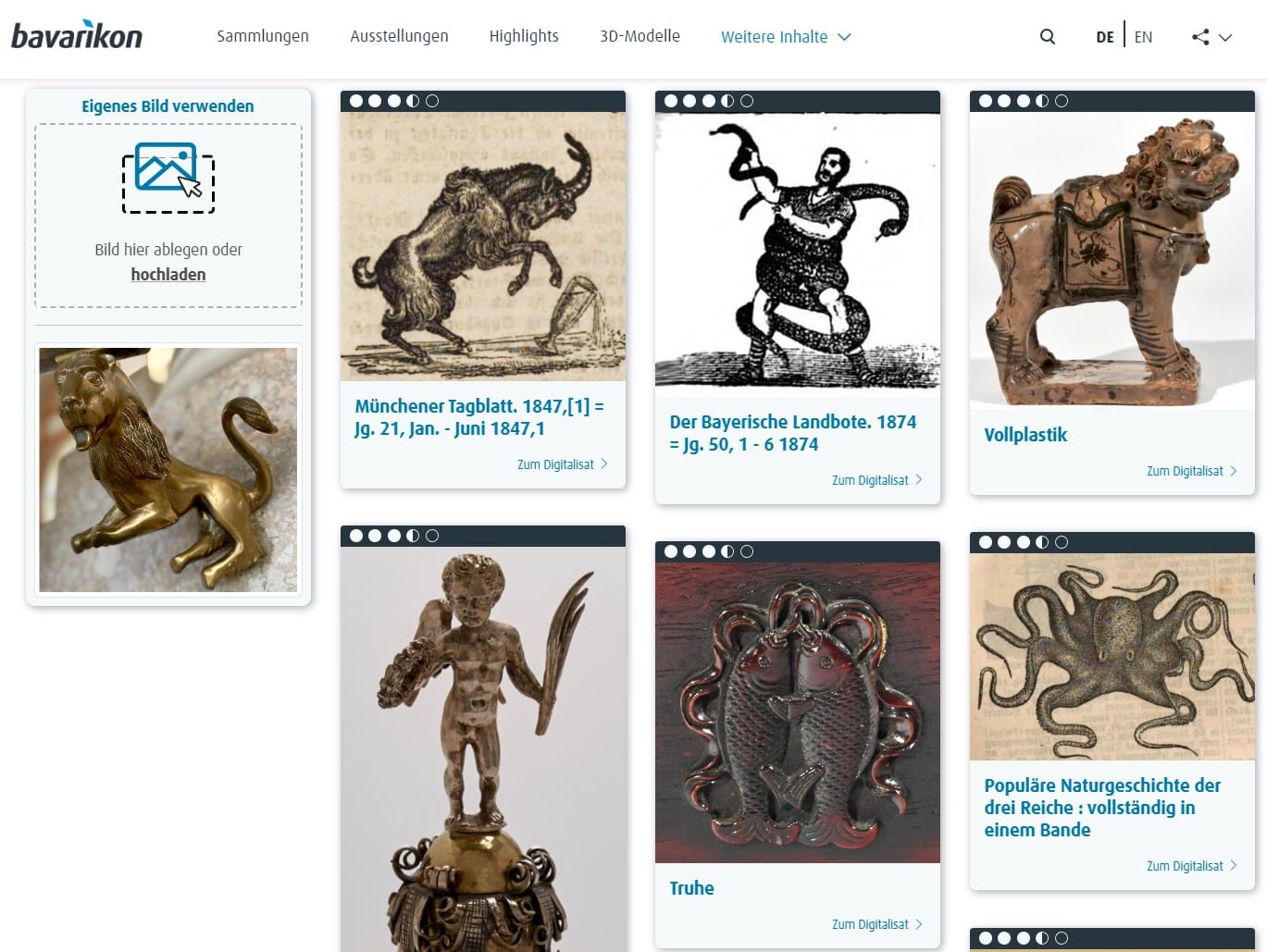
Task: Switch language to DE
Action: [x=1104, y=37]
